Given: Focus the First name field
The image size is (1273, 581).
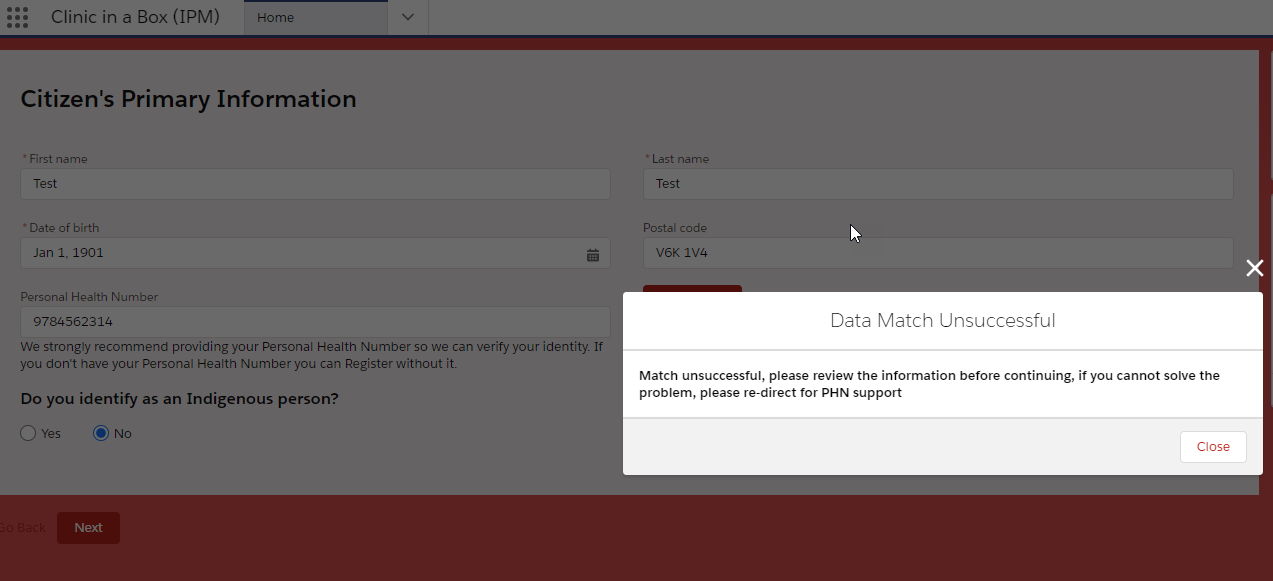Looking at the screenshot, I should coord(315,184).
